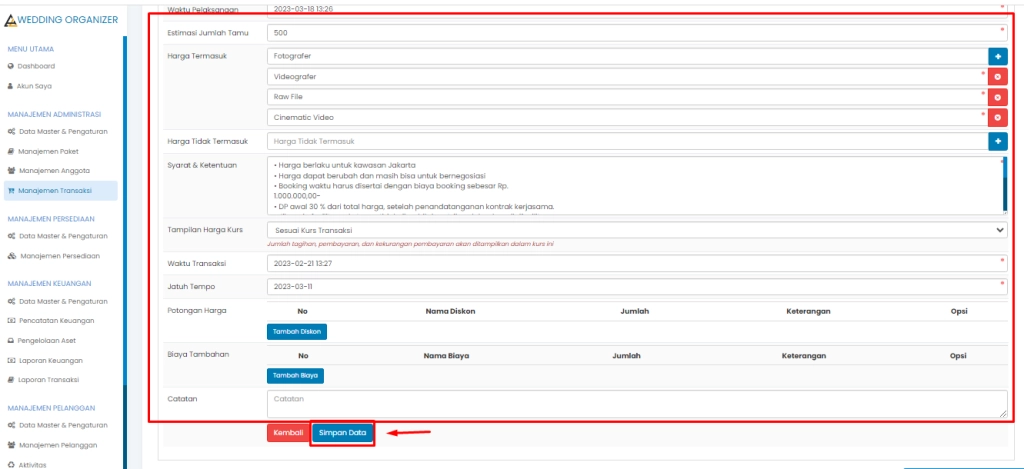Add a Harga Tidak Termasuk row
Screen dimensions: 1024x469
click(x=997, y=142)
